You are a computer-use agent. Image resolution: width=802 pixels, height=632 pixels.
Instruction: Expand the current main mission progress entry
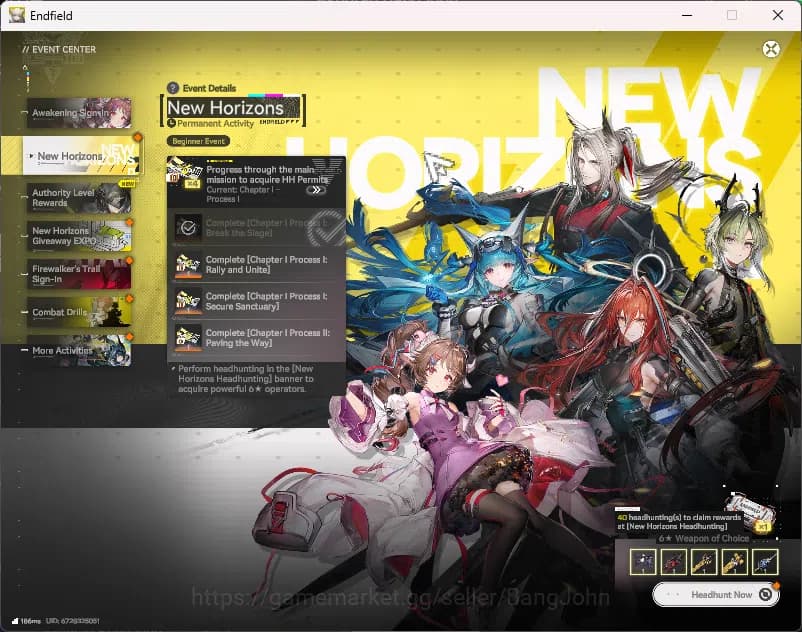point(255,185)
